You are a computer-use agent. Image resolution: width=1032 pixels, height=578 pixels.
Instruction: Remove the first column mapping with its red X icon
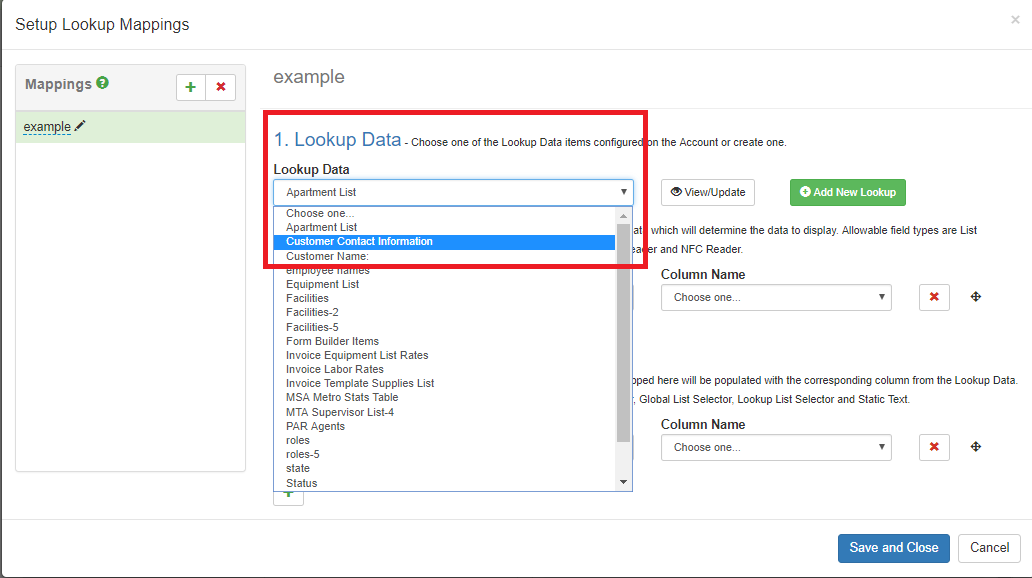(934, 297)
